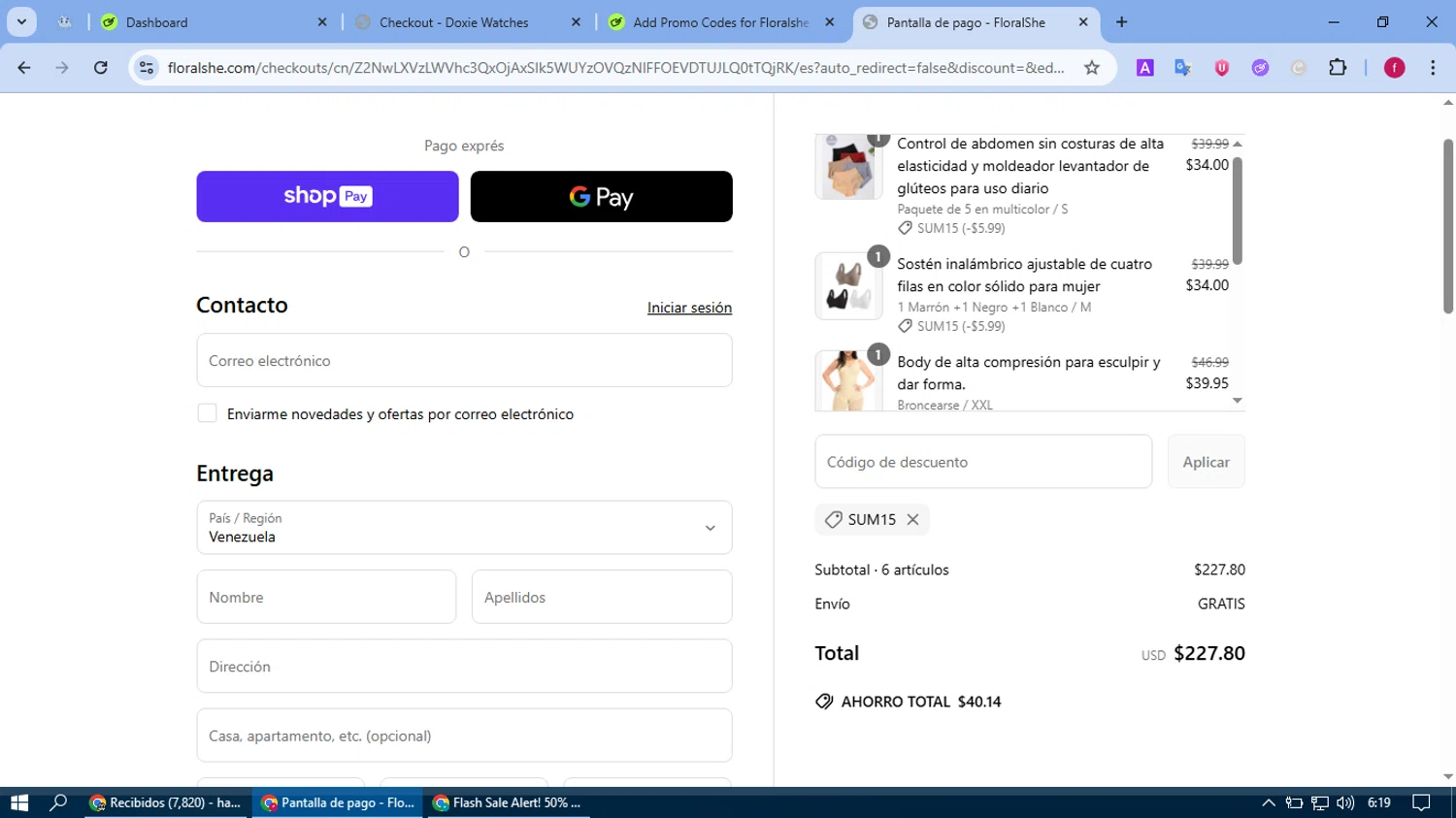Click the Envío GRATIS value
Image resolution: width=1456 pixels, height=818 pixels.
(1221, 604)
